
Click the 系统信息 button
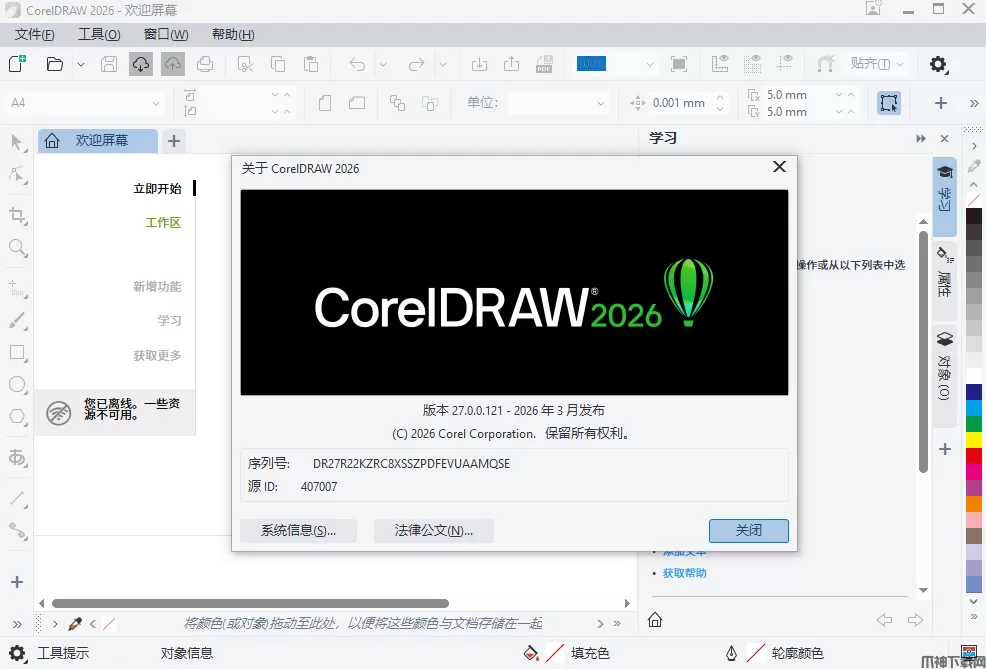(x=298, y=531)
